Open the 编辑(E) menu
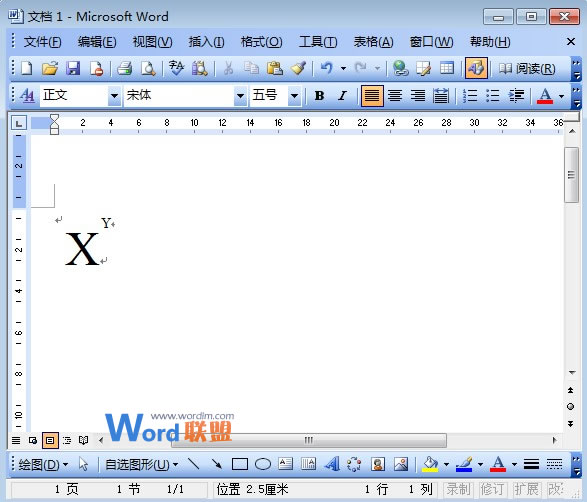This screenshot has height=502, width=587. 97,42
